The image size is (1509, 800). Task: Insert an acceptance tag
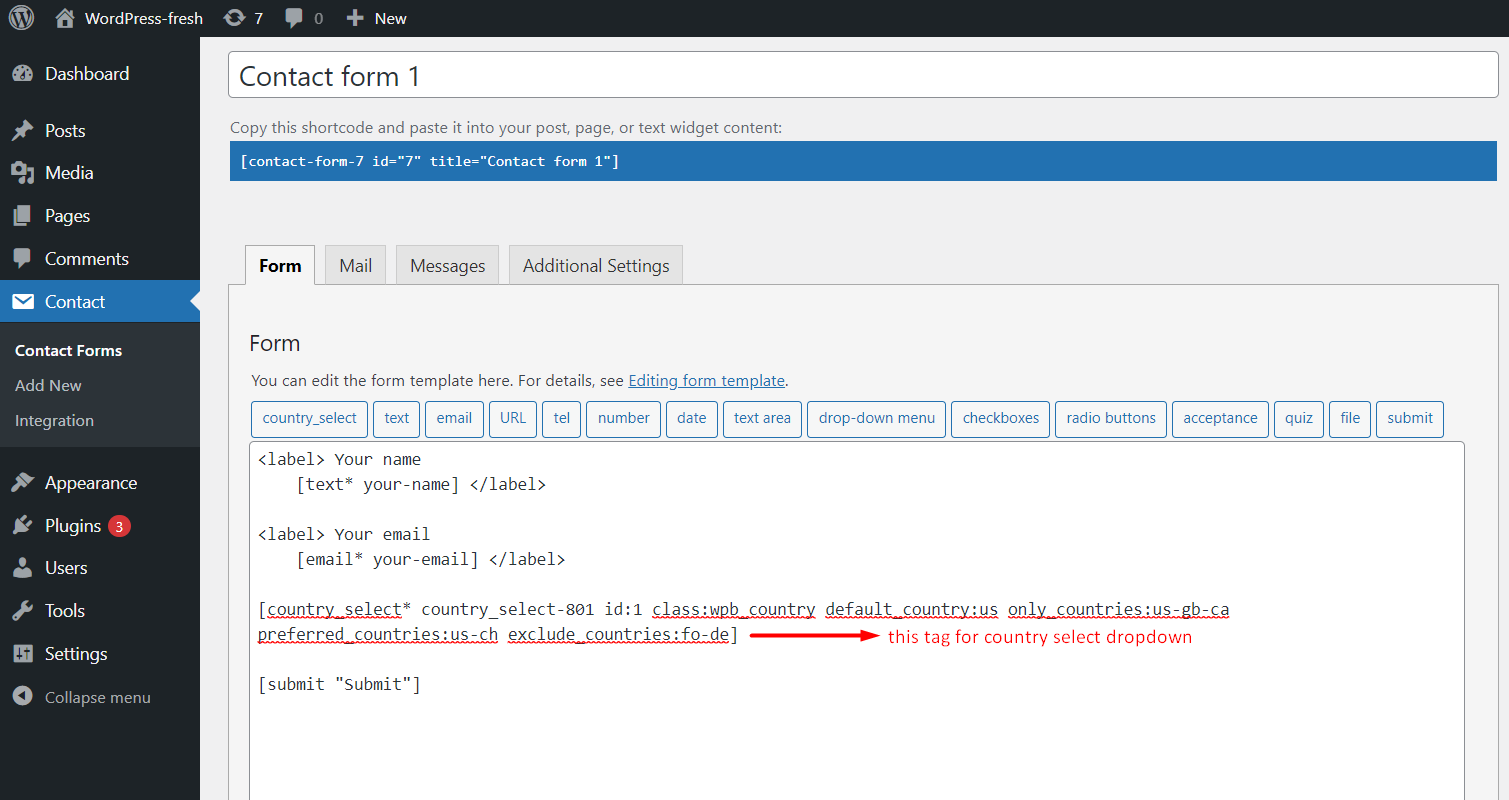tap(1220, 419)
